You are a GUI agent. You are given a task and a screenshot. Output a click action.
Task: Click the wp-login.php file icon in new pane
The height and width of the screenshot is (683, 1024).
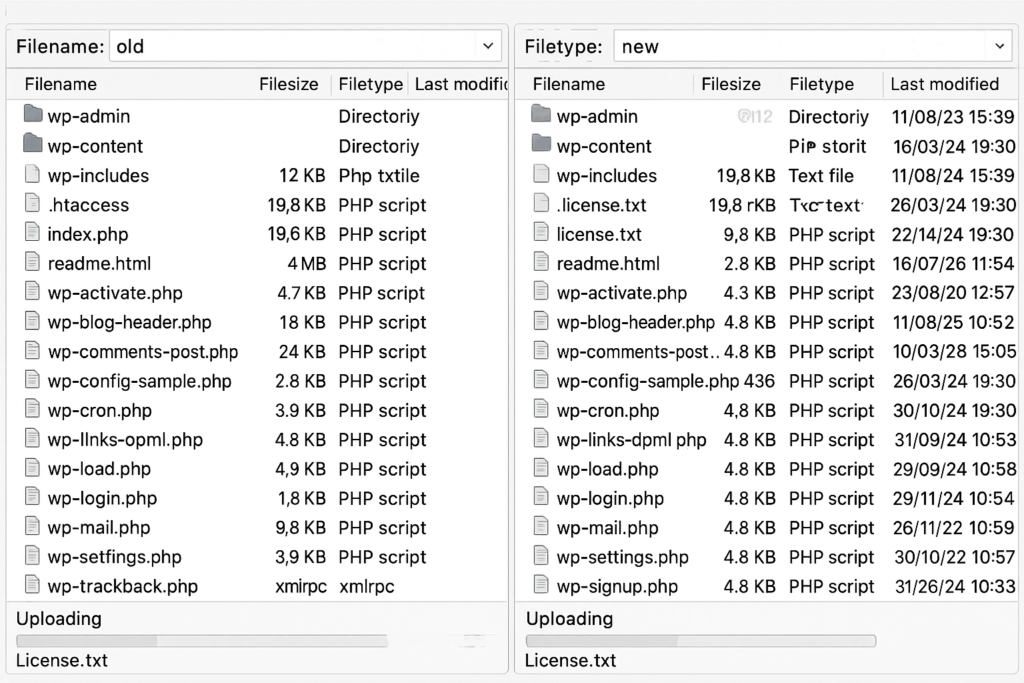pos(541,497)
